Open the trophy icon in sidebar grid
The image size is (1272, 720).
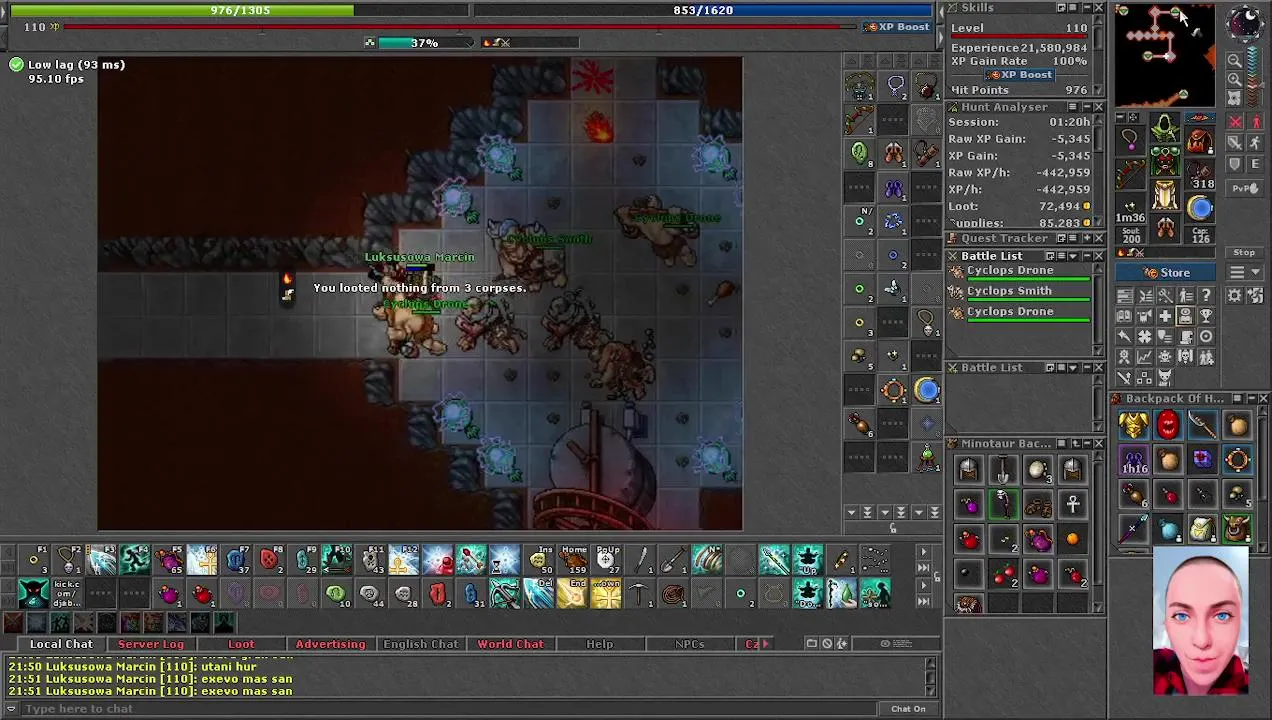[x=1206, y=317]
